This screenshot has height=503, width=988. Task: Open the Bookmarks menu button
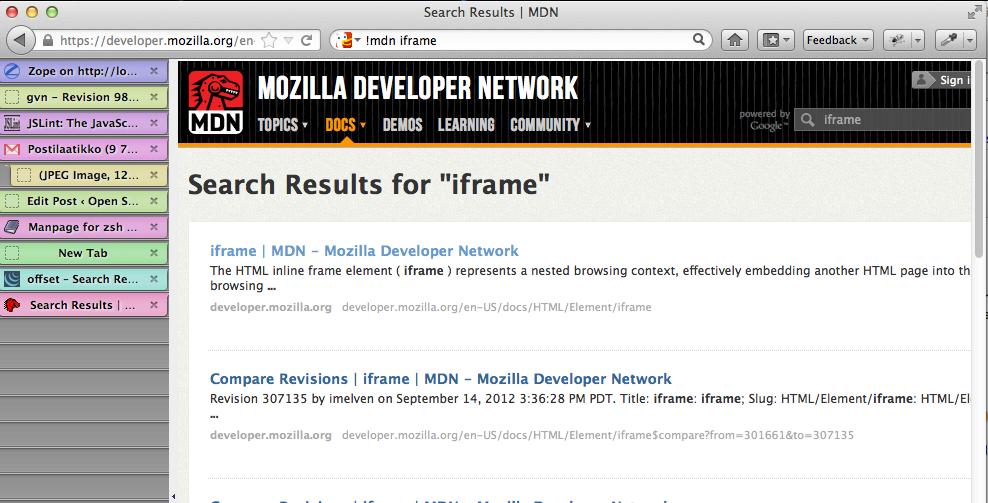pos(776,40)
